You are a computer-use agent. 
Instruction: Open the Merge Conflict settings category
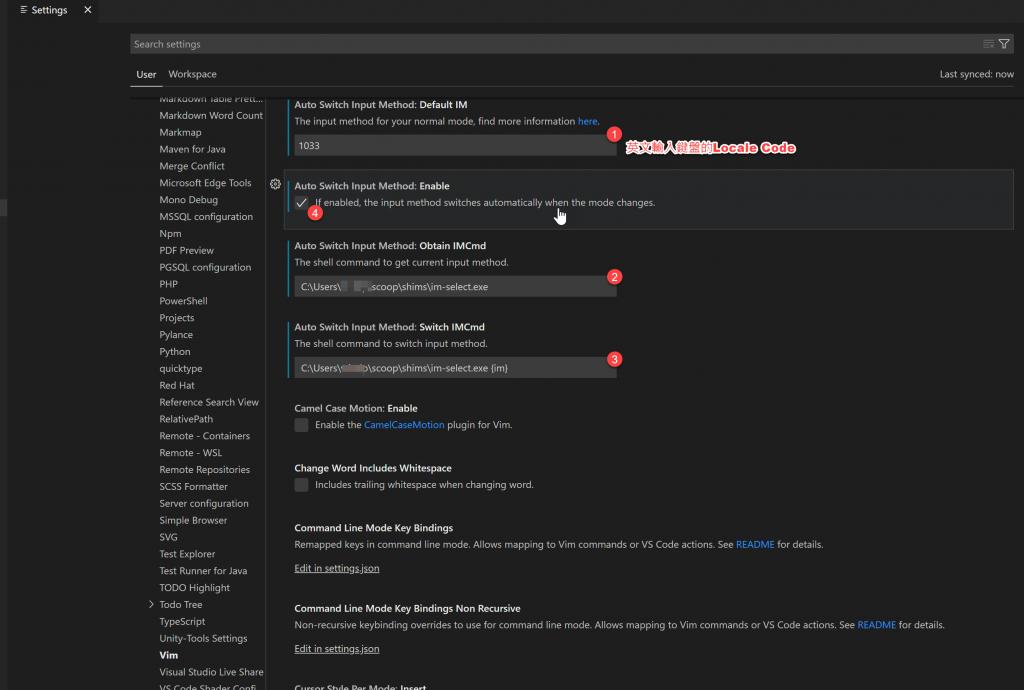192,166
